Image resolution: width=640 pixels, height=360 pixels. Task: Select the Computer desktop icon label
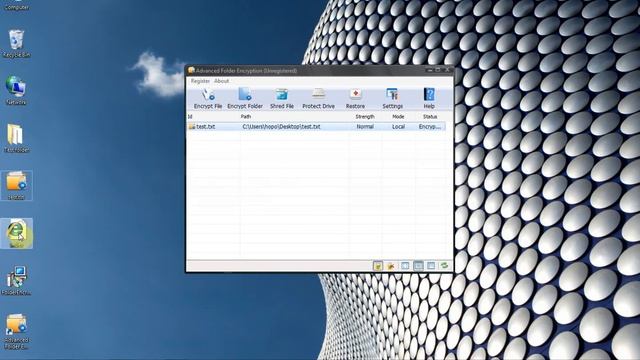(16, 7)
